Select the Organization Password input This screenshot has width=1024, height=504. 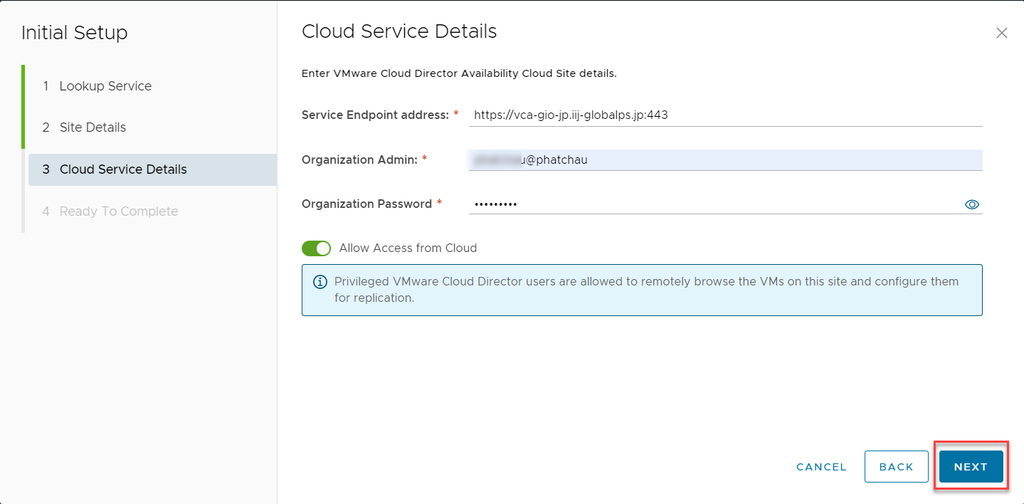(x=710, y=204)
